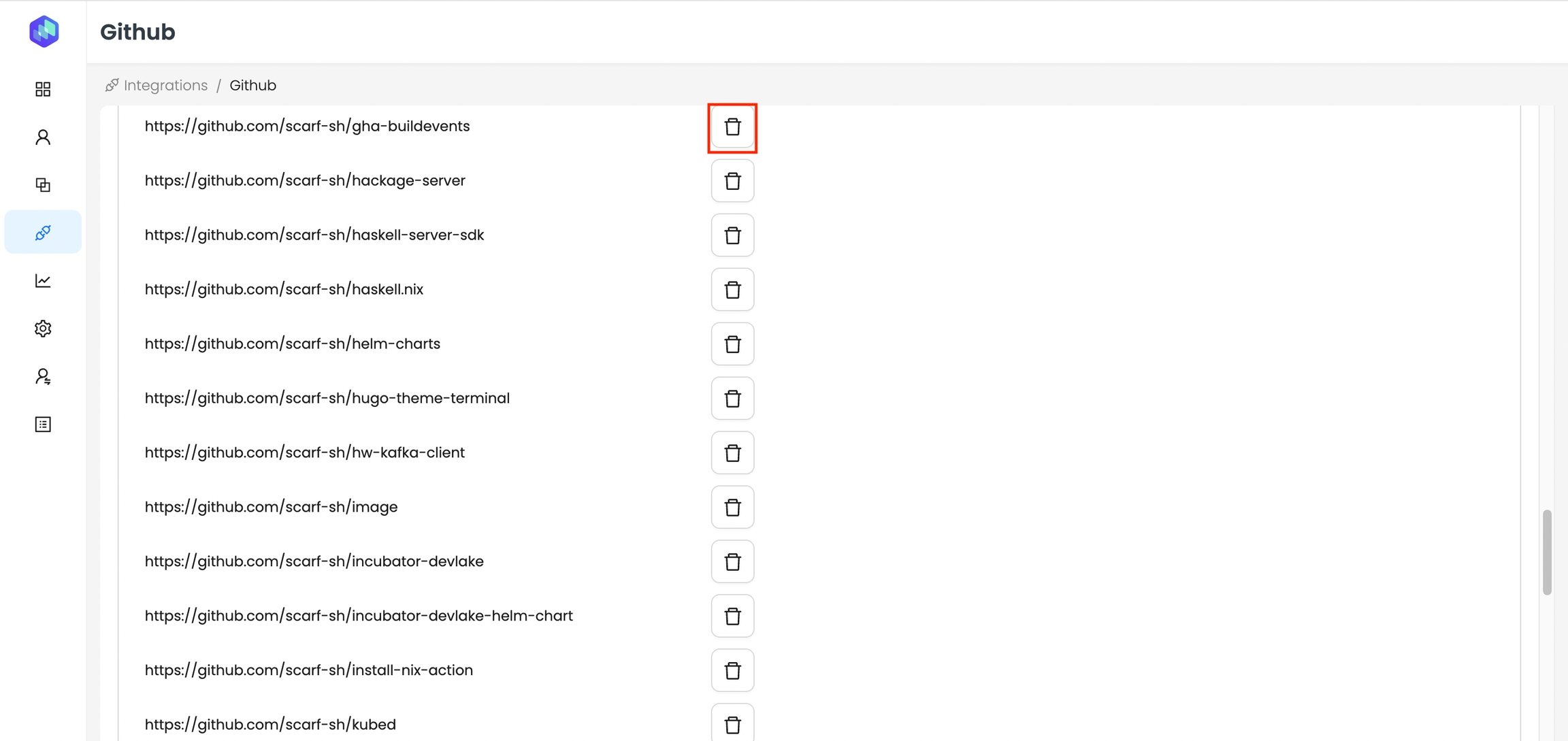Delete incubator-devlake-helm-chart entry

pyautogui.click(x=732, y=616)
